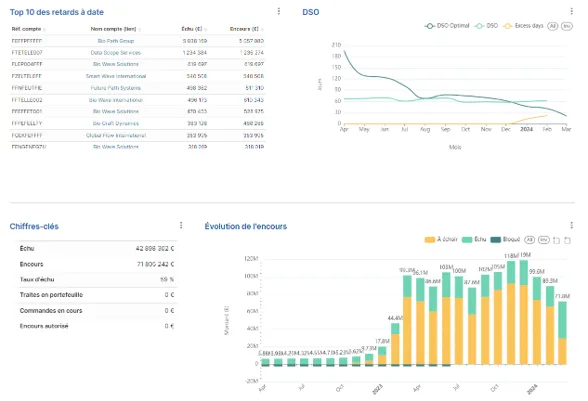
Task: Open the Data Scope Services account link
Action: point(116,53)
